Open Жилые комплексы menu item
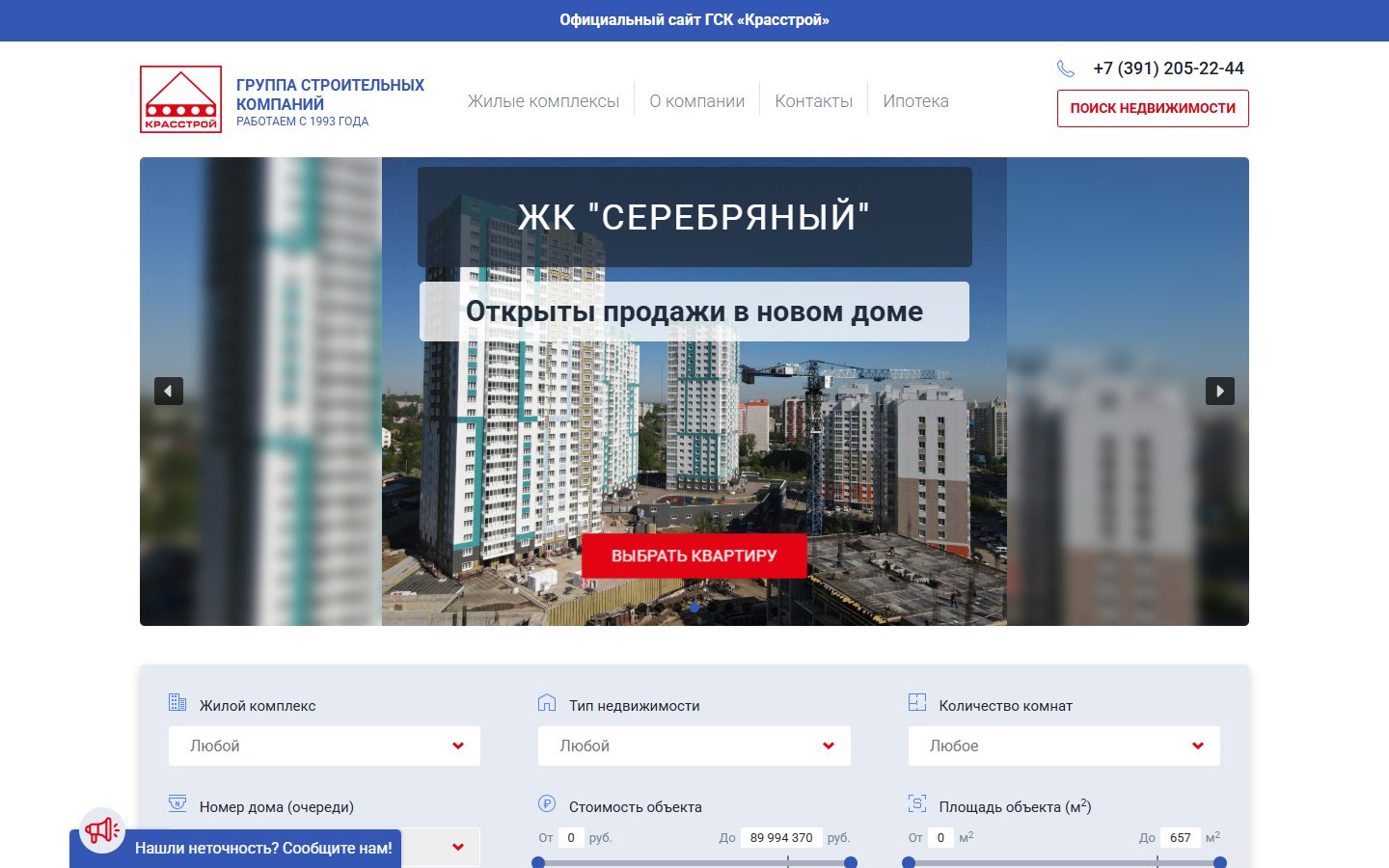 (543, 101)
